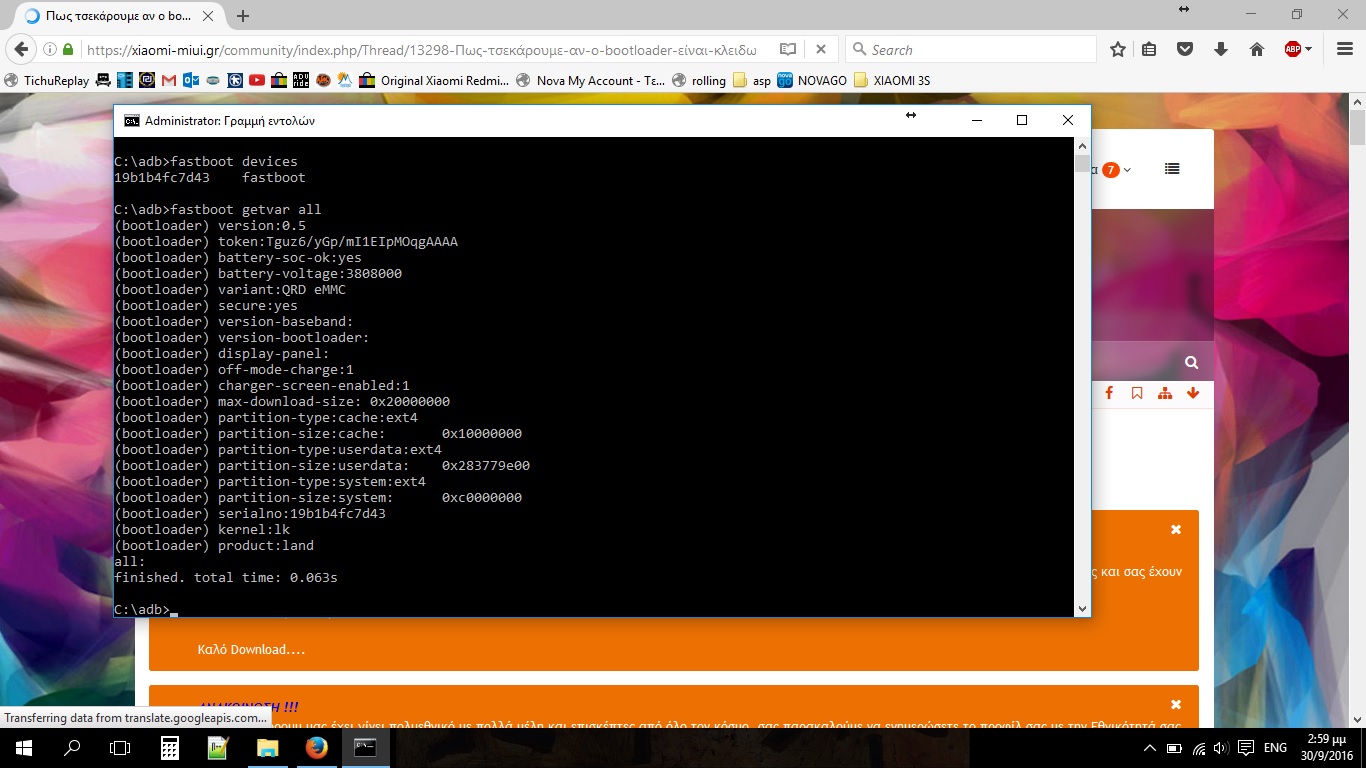Open the XIAOMI 3S bookmarks folder

[891, 81]
